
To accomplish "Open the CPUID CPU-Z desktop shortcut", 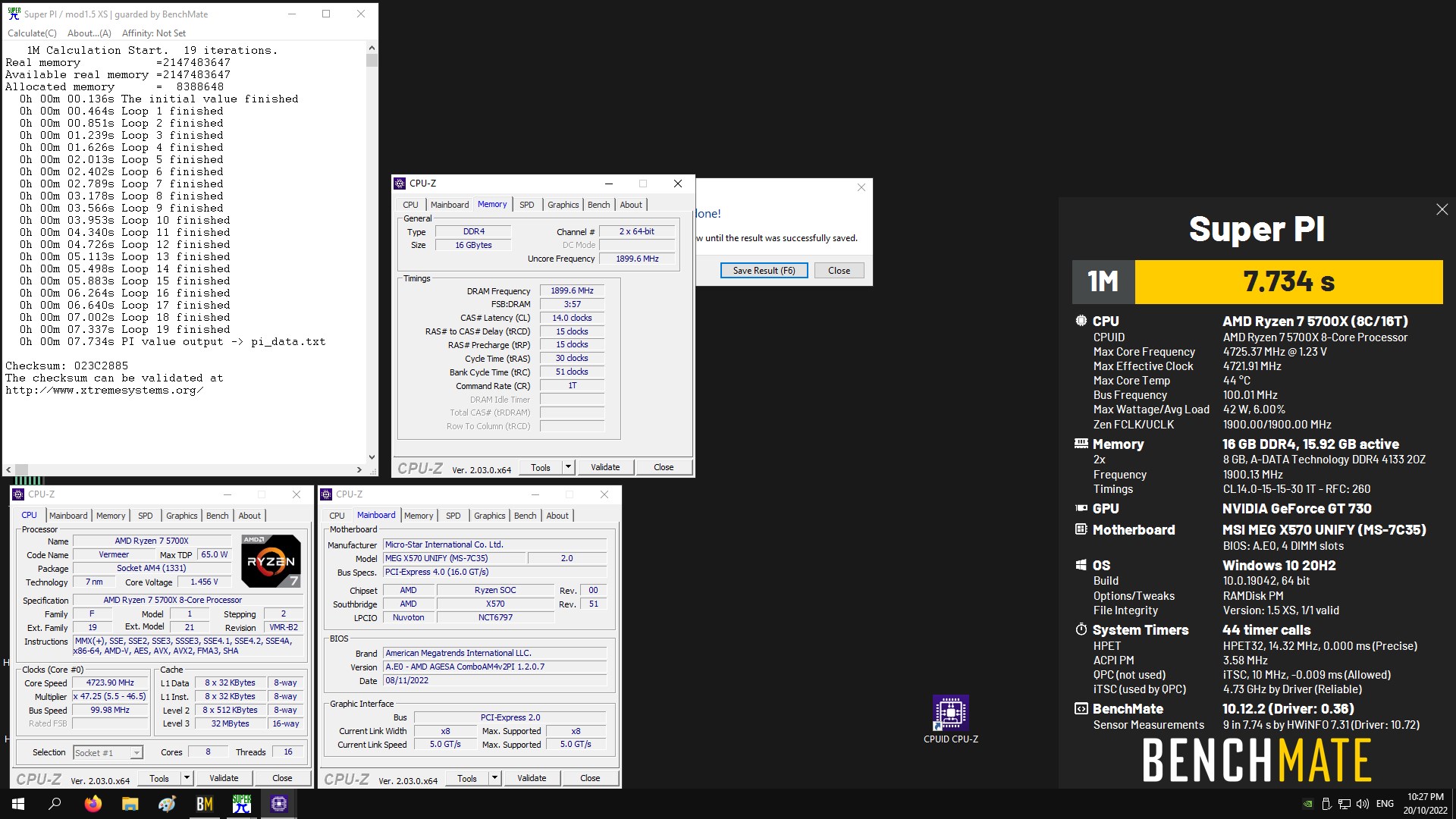I will 950,719.
